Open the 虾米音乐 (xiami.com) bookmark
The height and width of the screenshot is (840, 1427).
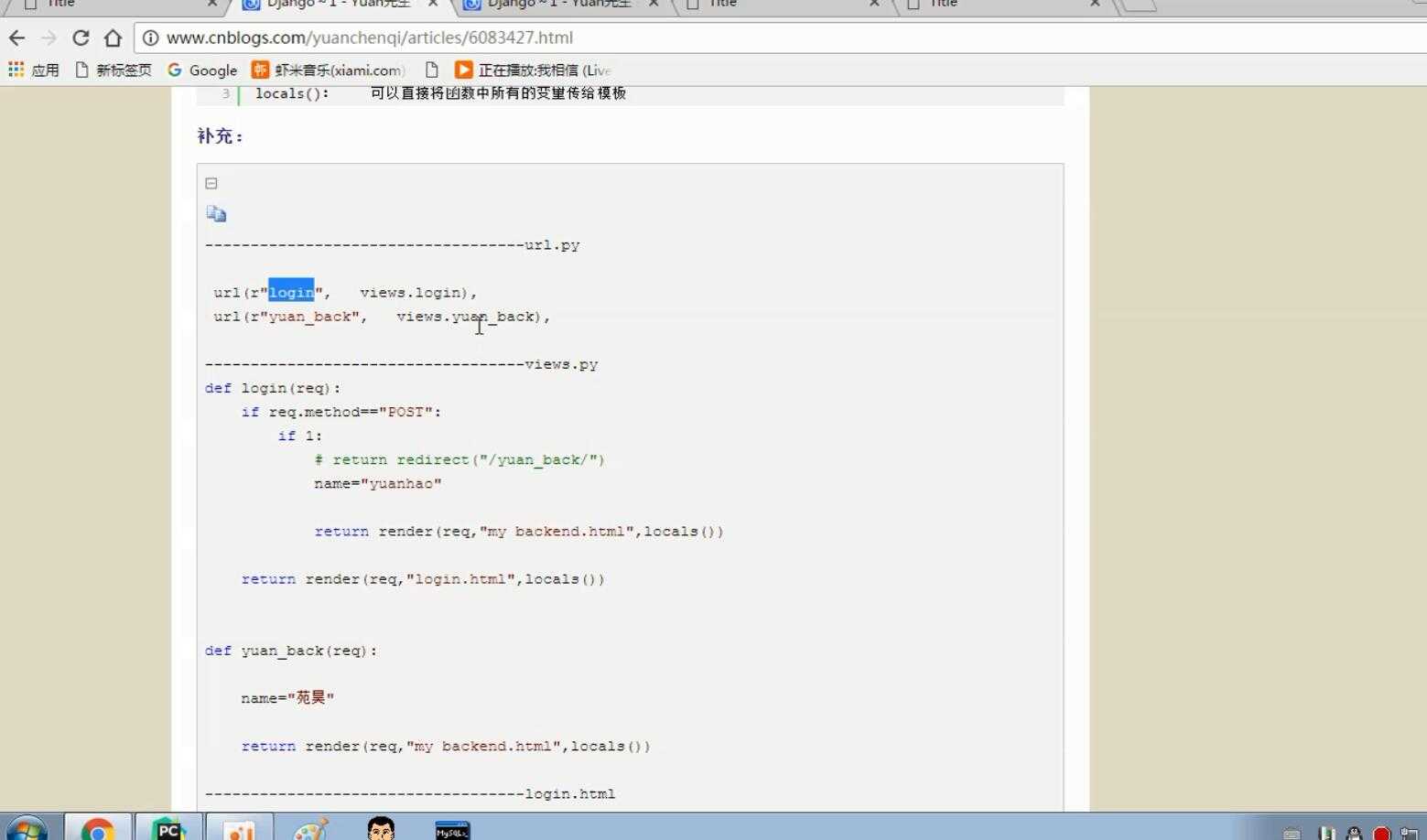click(x=328, y=70)
